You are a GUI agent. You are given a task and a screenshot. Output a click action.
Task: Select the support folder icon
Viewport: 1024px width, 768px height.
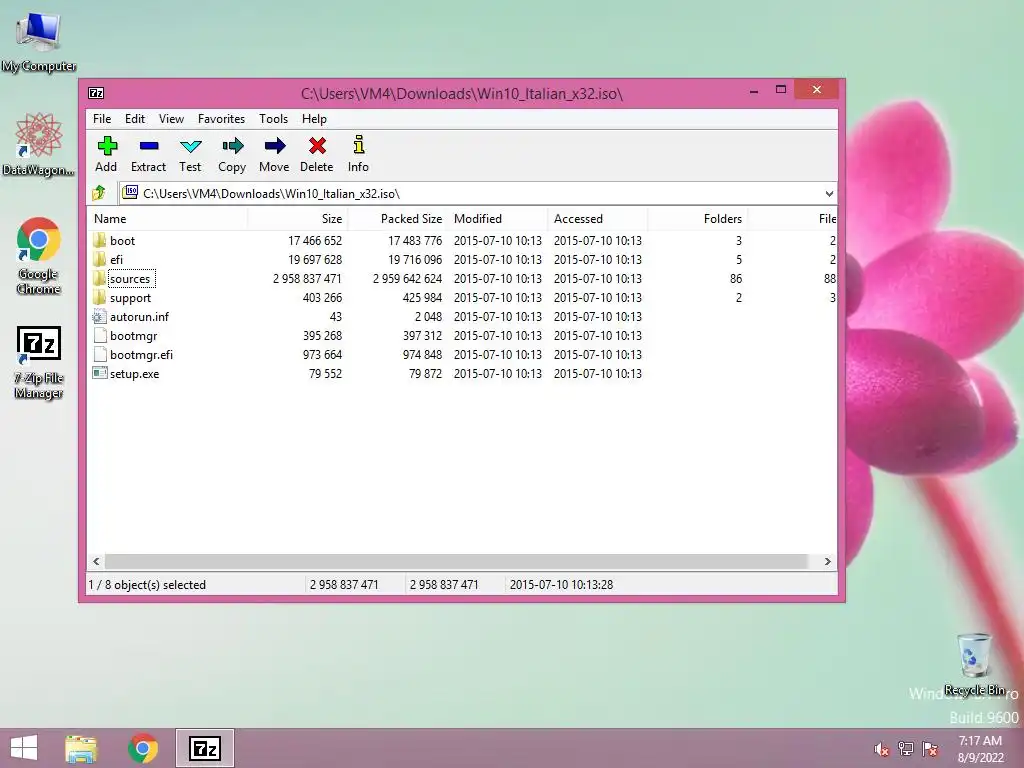(x=99, y=297)
